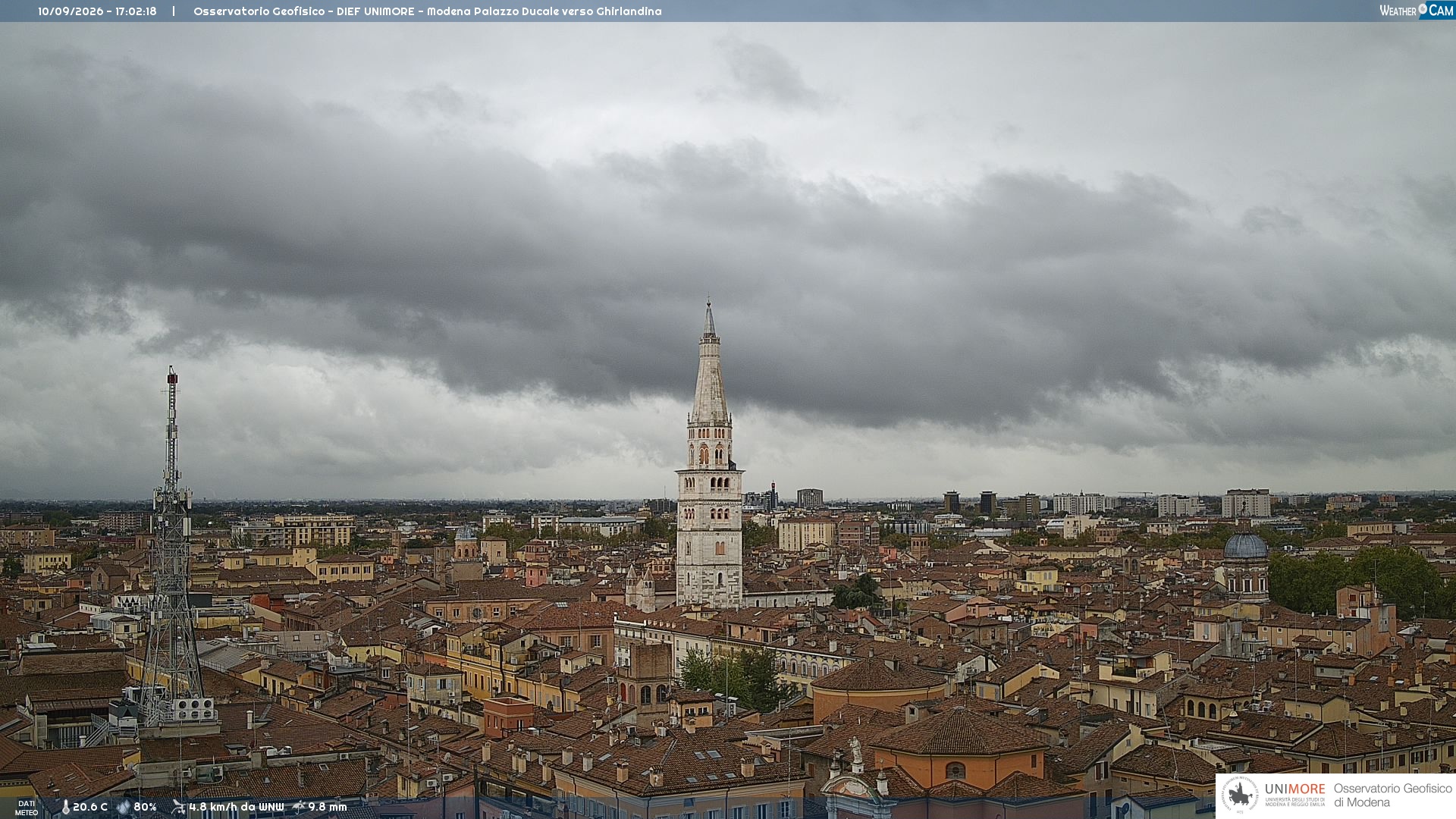Click the 4.8 km/h da WNW reading
This screenshot has height=819, width=1456.
[x=236, y=807]
